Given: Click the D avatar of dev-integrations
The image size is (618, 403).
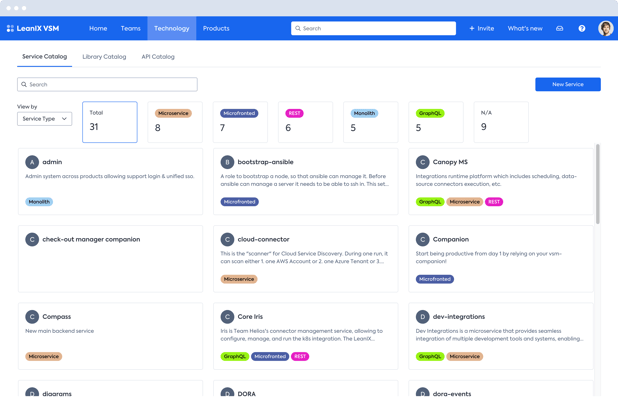Looking at the screenshot, I should pos(423,317).
